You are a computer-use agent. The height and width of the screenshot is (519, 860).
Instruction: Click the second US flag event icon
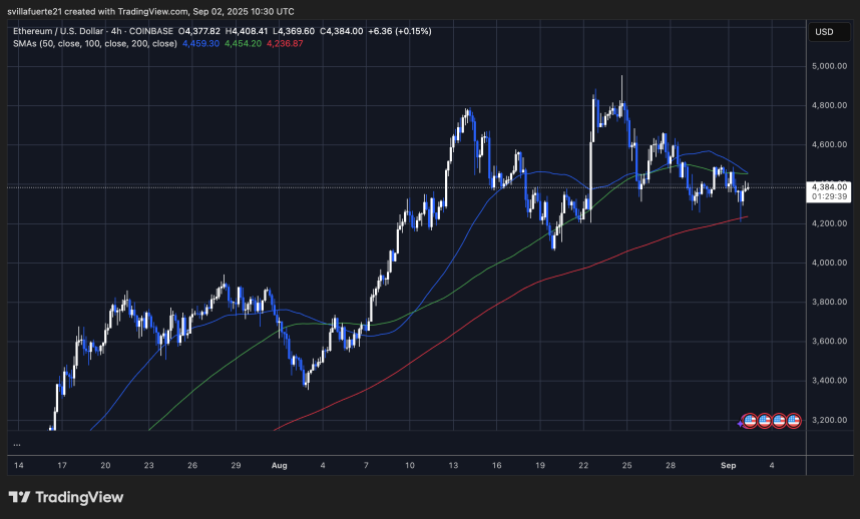(765, 421)
